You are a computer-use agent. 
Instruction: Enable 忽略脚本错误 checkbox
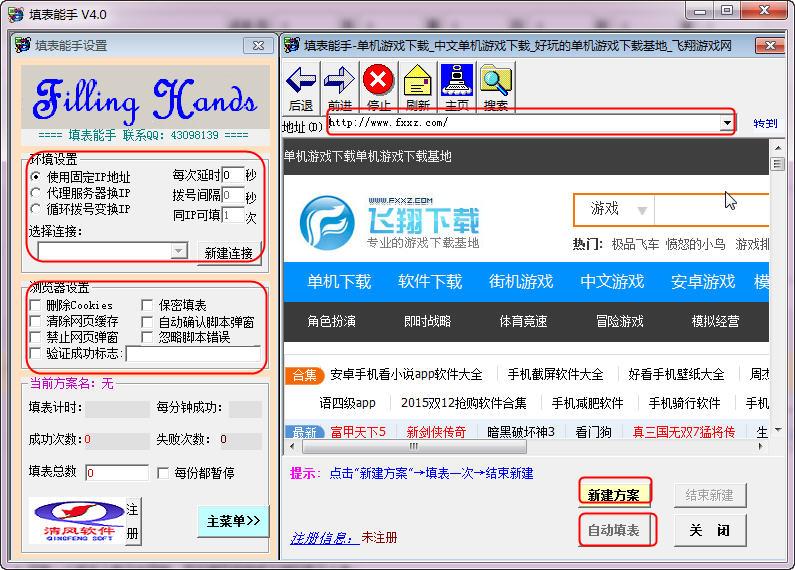point(147,337)
